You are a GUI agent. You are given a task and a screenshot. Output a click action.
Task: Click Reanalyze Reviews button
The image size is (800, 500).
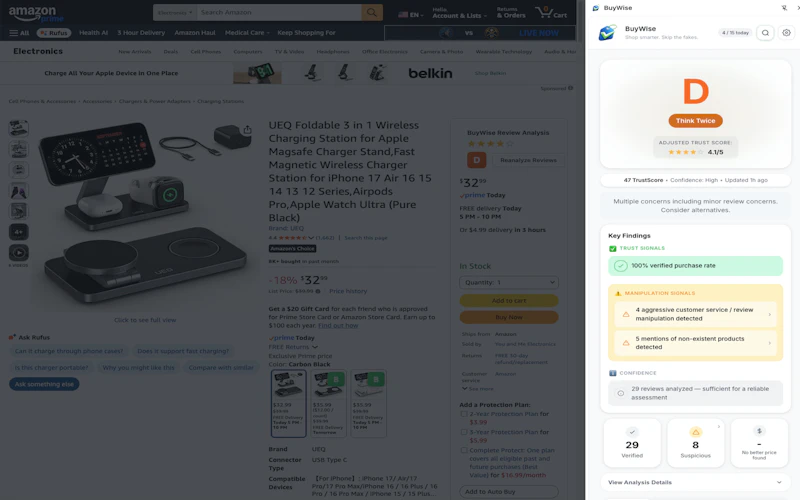pyautogui.click(x=528, y=160)
